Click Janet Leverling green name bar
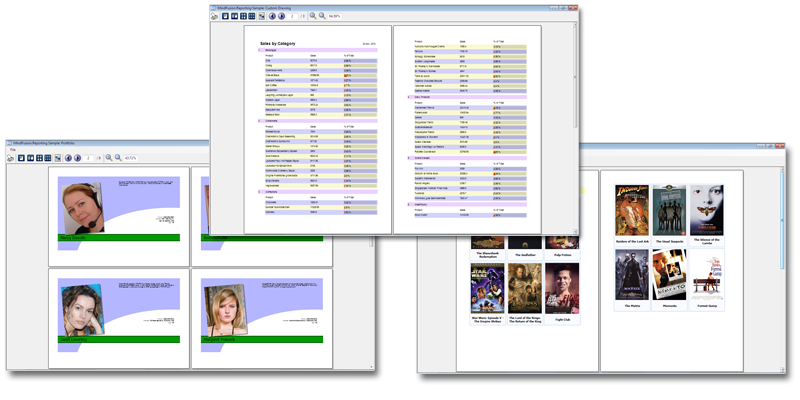800x400 pixels. tap(119, 339)
